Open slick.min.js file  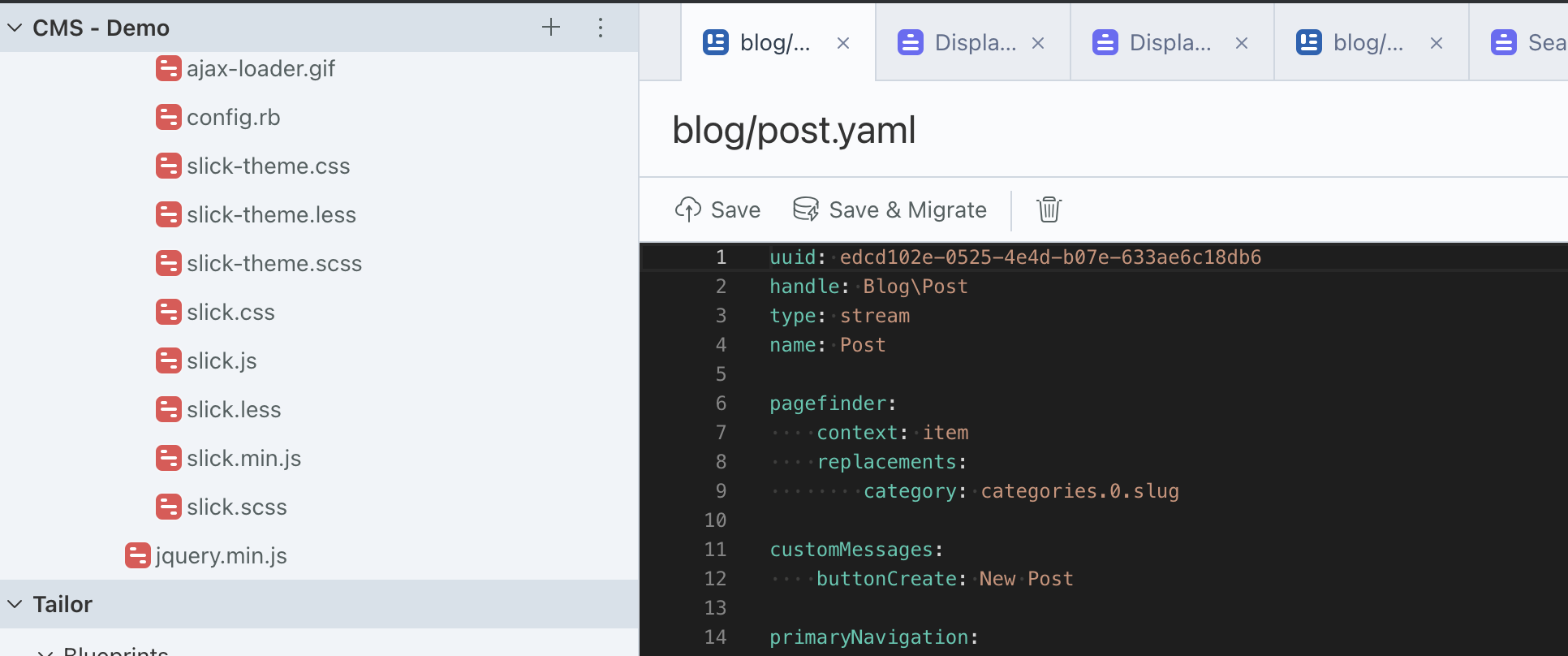point(243,459)
